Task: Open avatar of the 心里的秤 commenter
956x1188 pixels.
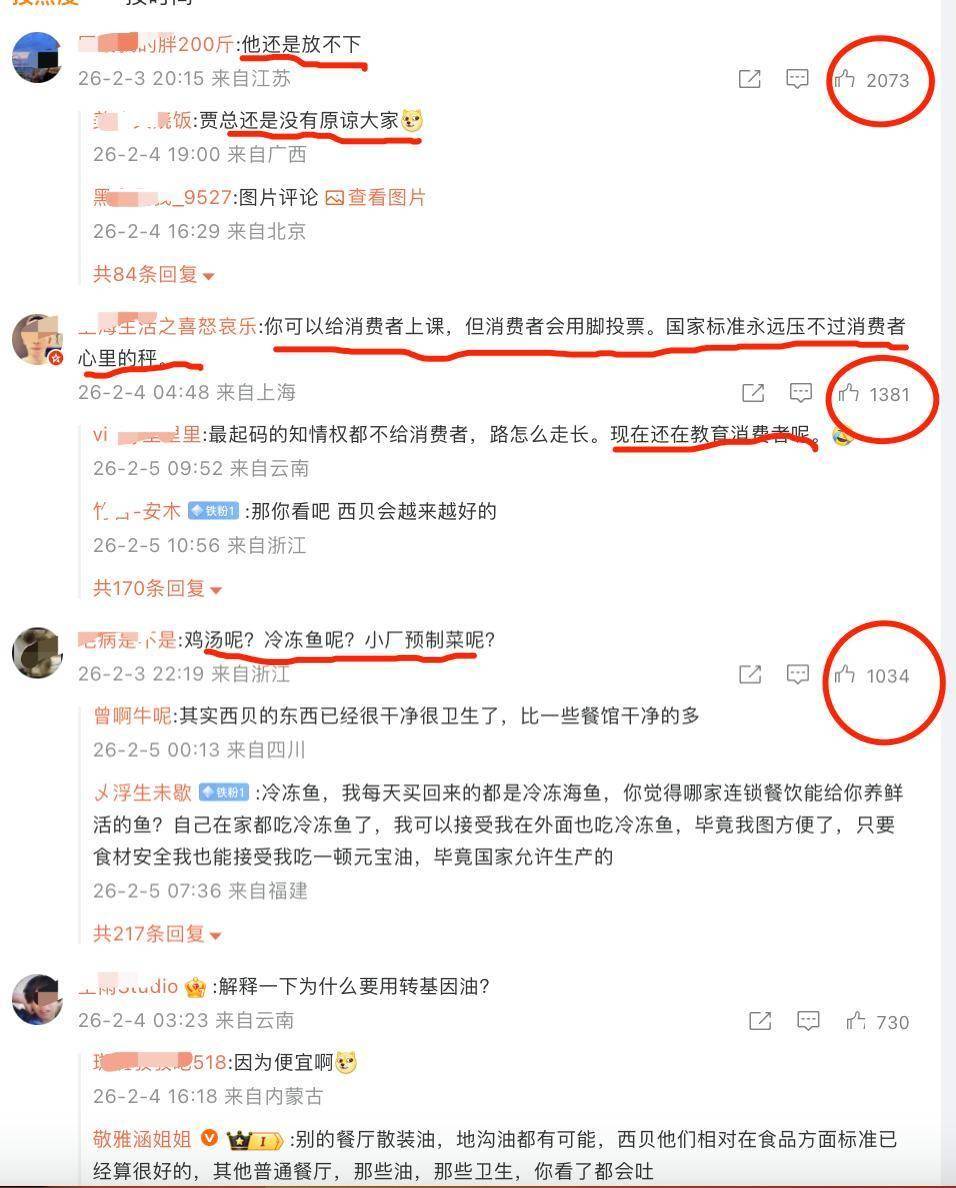Action: 37,339
